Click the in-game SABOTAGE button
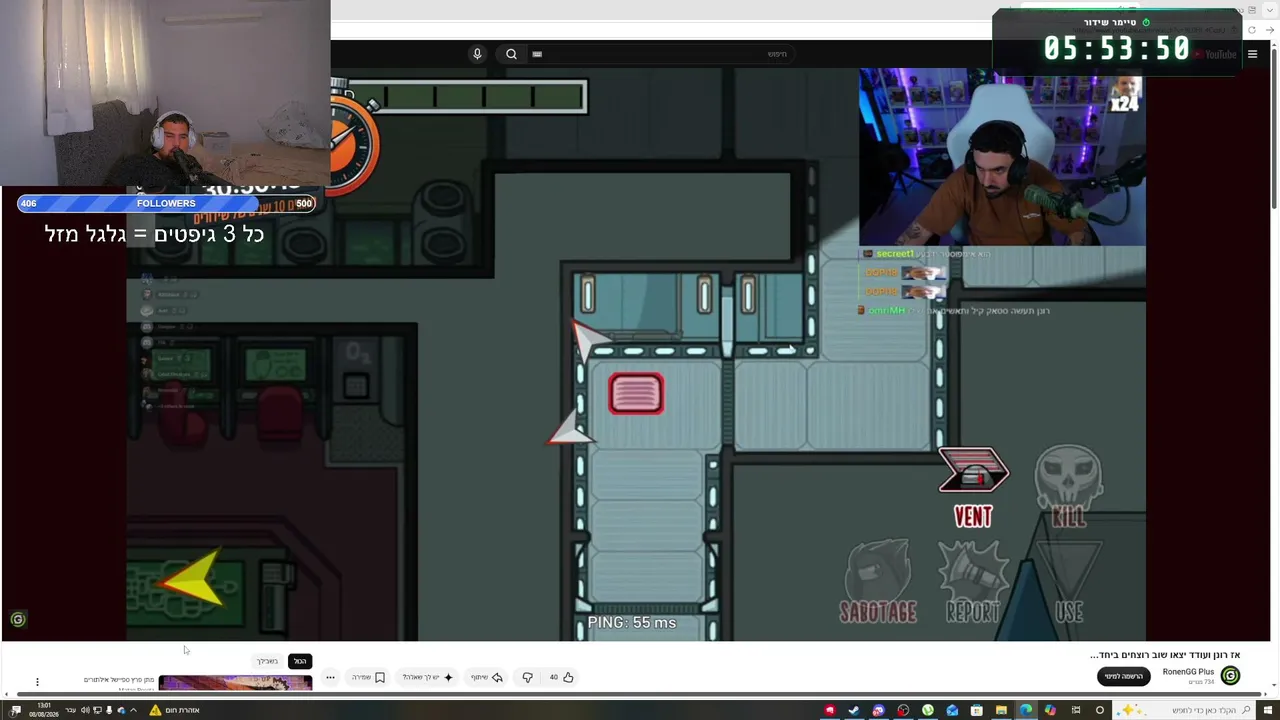1280x720 pixels. (x=878, y=582)
